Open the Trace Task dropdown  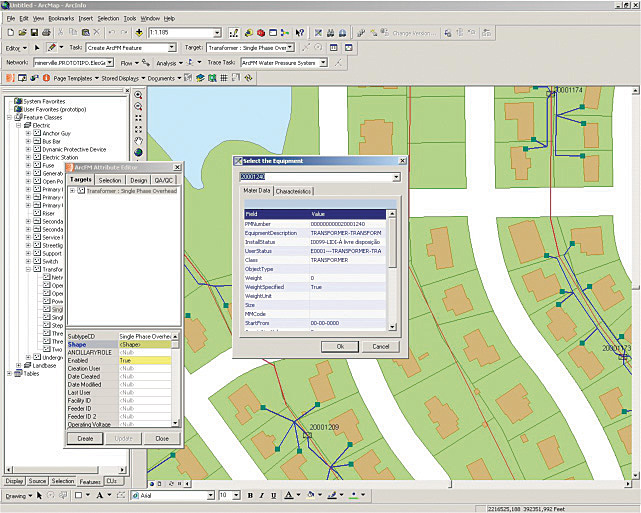click(323, 62)
